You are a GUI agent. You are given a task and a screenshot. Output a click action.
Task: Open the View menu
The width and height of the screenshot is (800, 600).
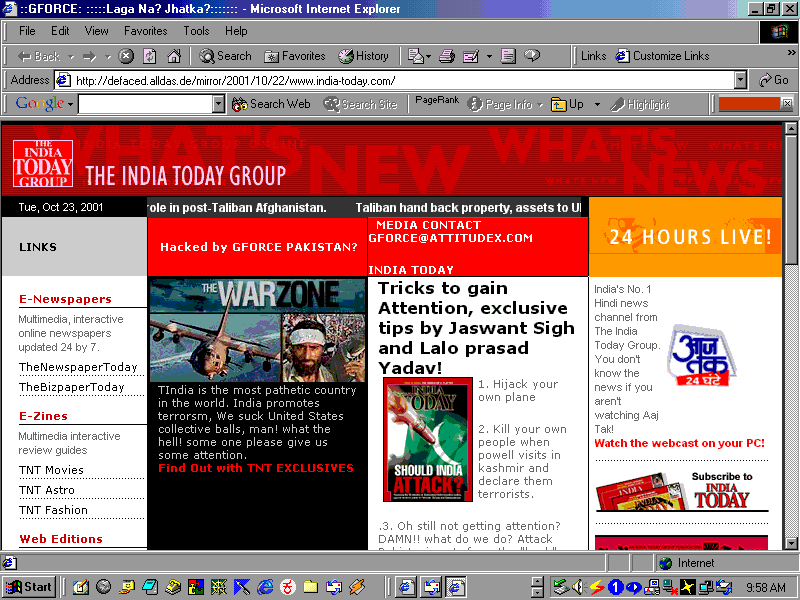[96, 31]
